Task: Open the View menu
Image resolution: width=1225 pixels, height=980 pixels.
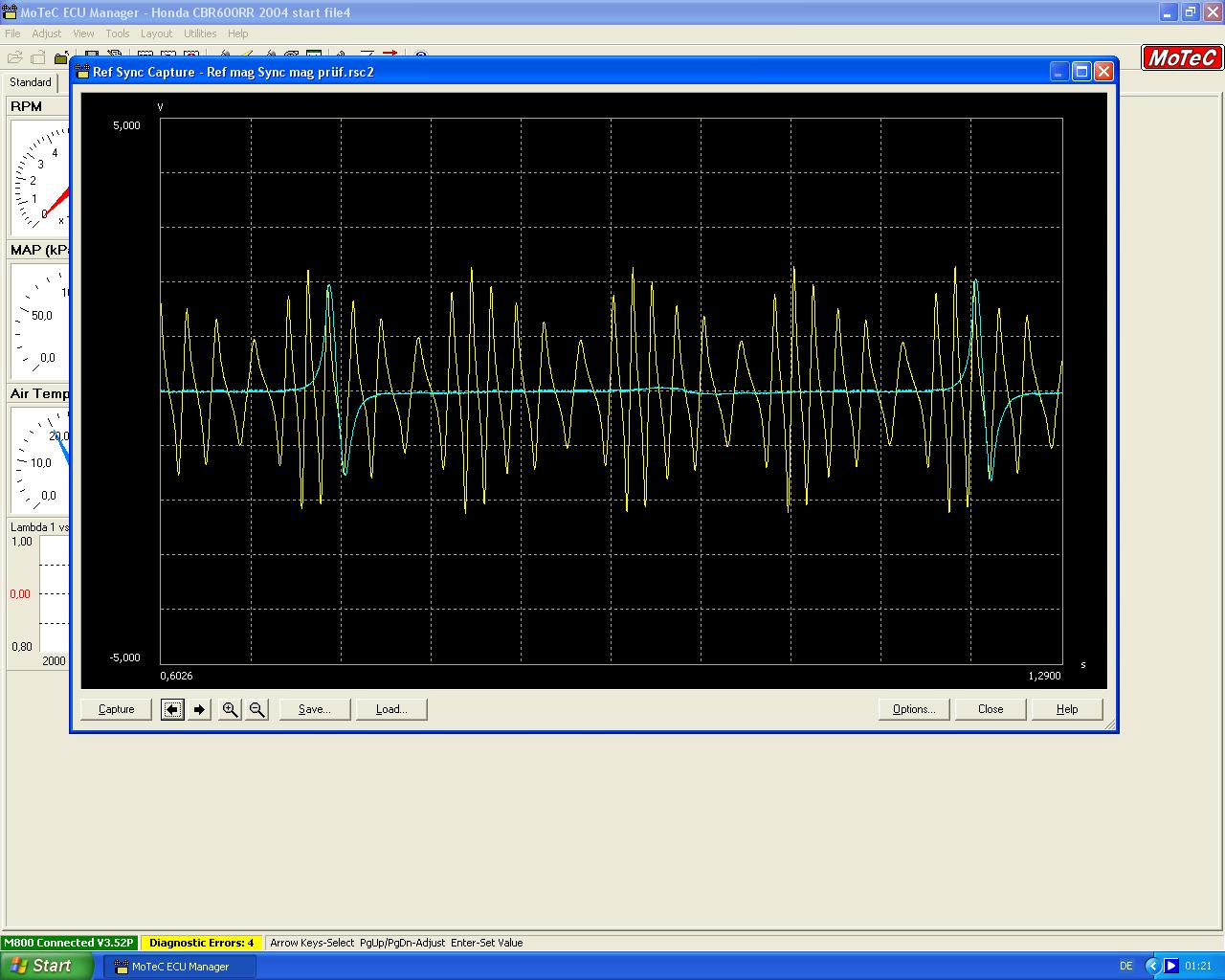Action: 83,33
